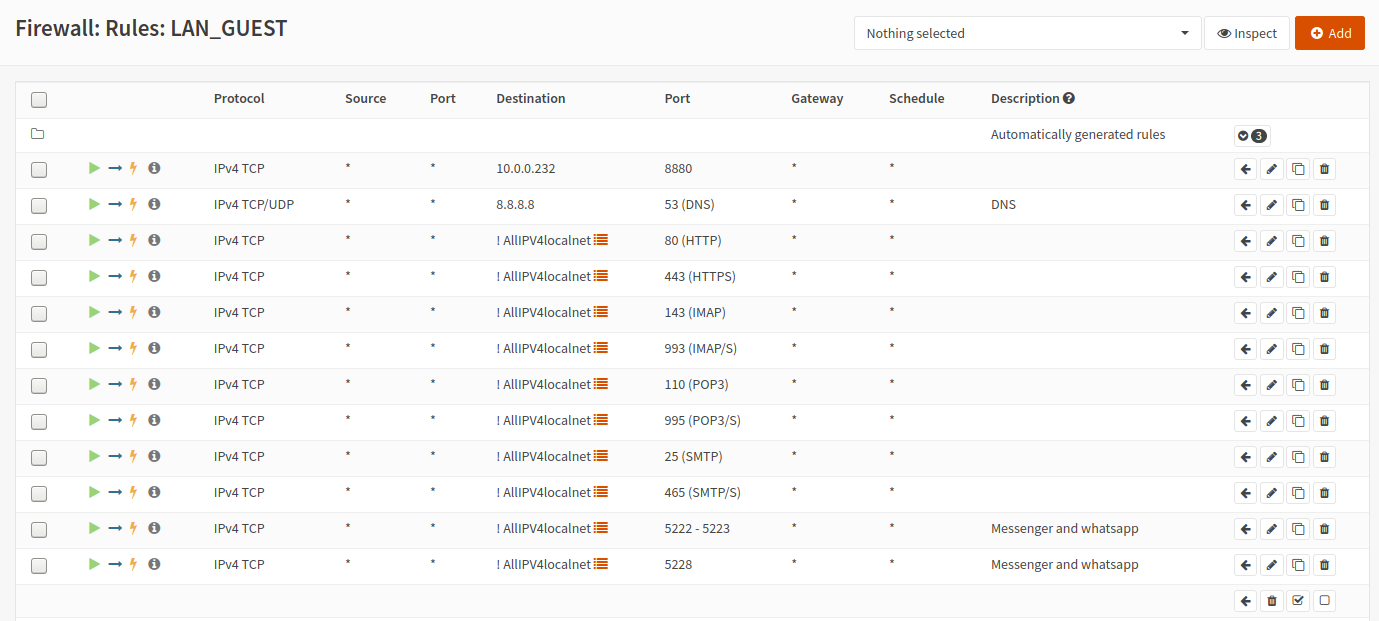Viewport: 1379px width, 621px height.
Task: Click the info icon on the 993 (IMAP/S) rule
Action: pyautogui.click(x=154, y=348)
